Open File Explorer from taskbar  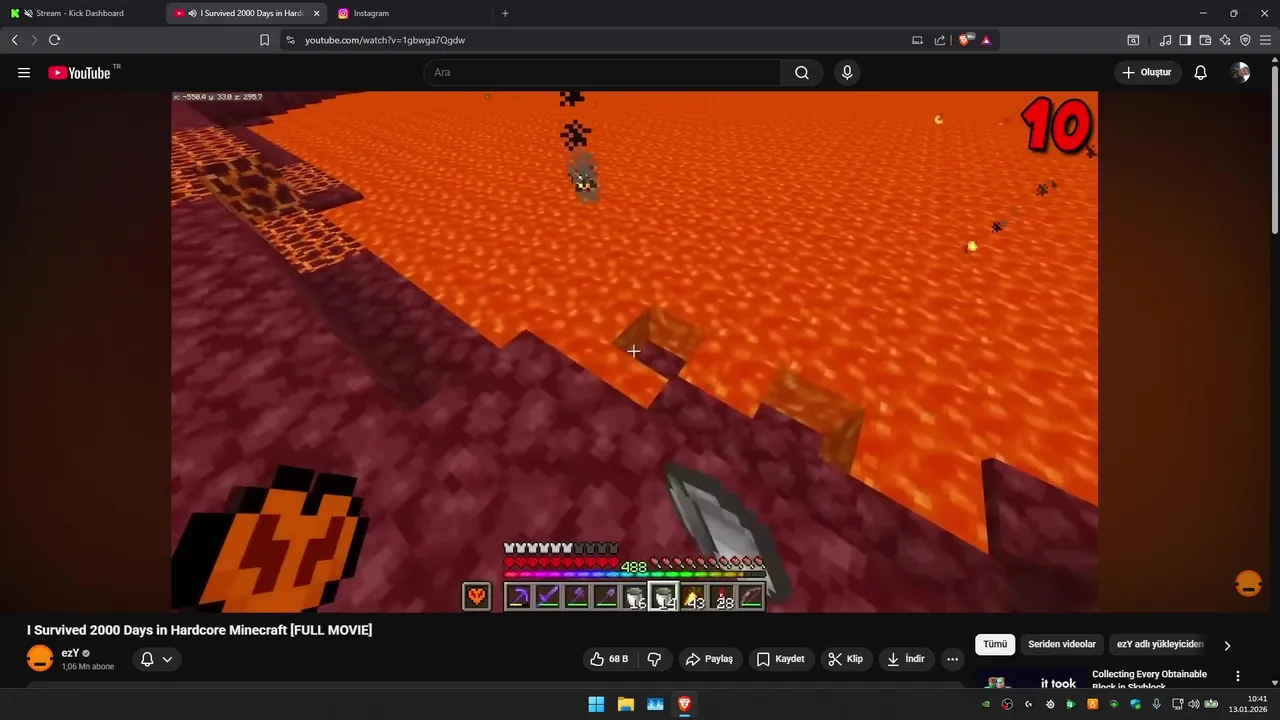coord(625,704)
